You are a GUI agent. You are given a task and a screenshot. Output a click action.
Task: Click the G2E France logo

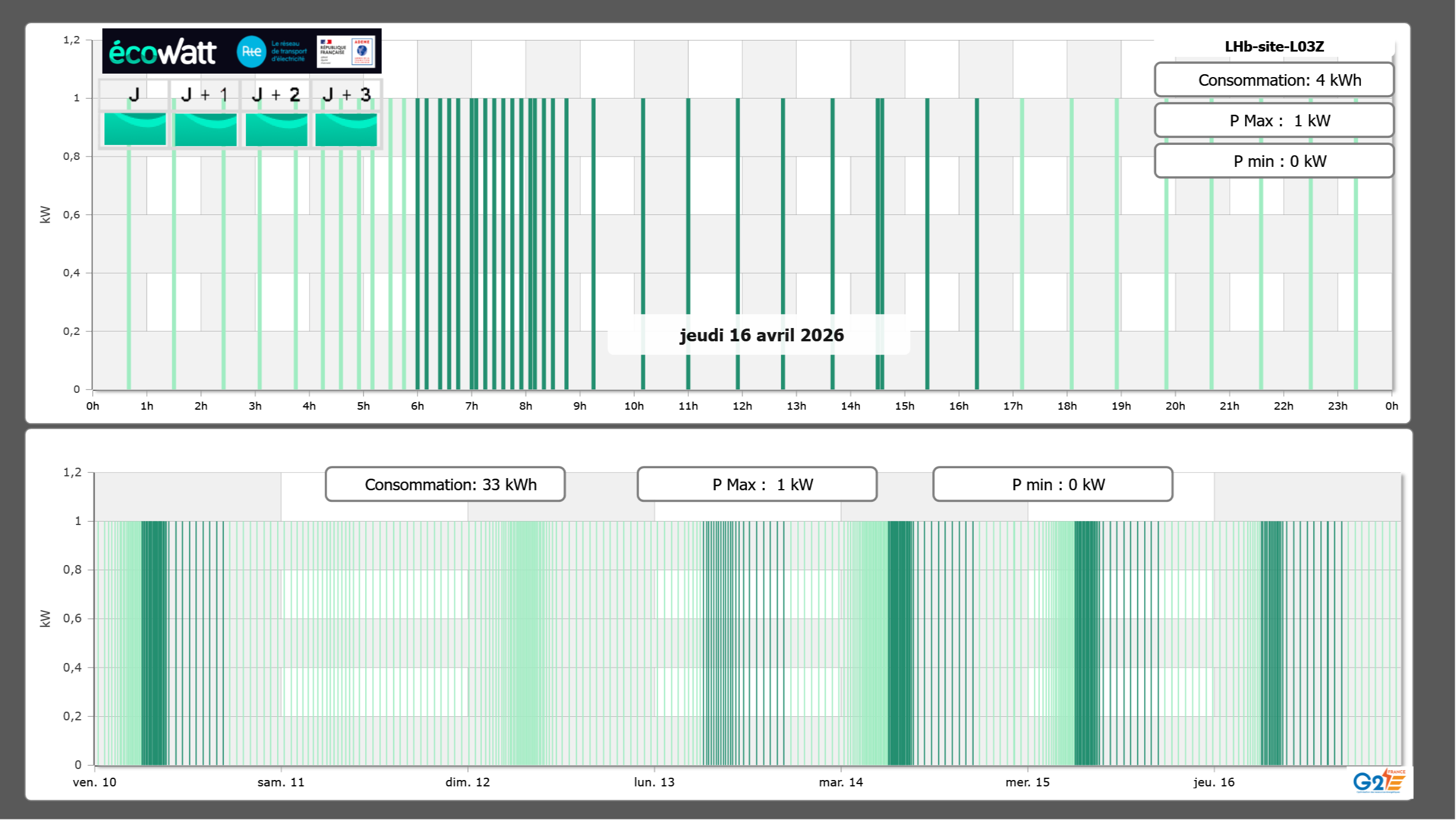[1379, 781]
